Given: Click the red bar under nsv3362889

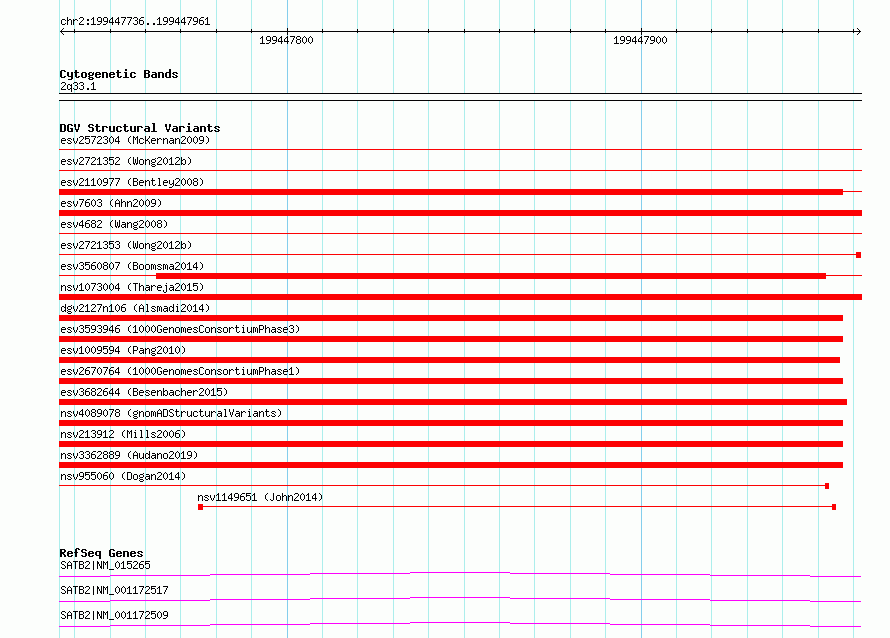Looking at the screenshot, I should 451,465.
